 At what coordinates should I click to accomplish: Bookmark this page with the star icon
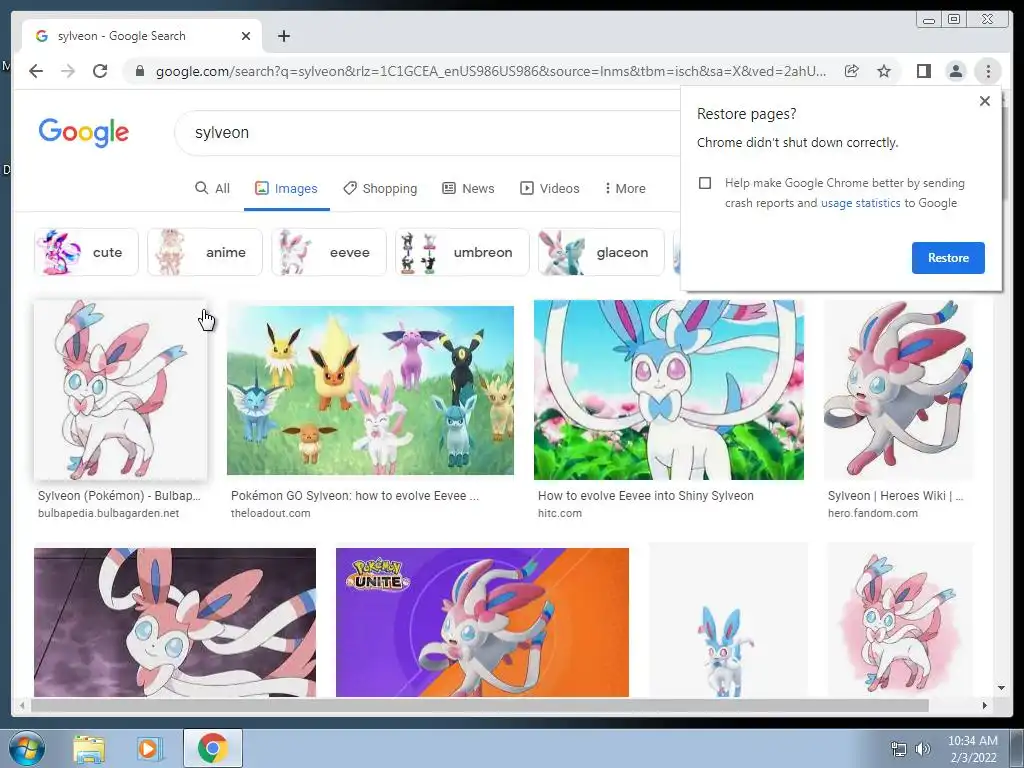tap(884, 71)
